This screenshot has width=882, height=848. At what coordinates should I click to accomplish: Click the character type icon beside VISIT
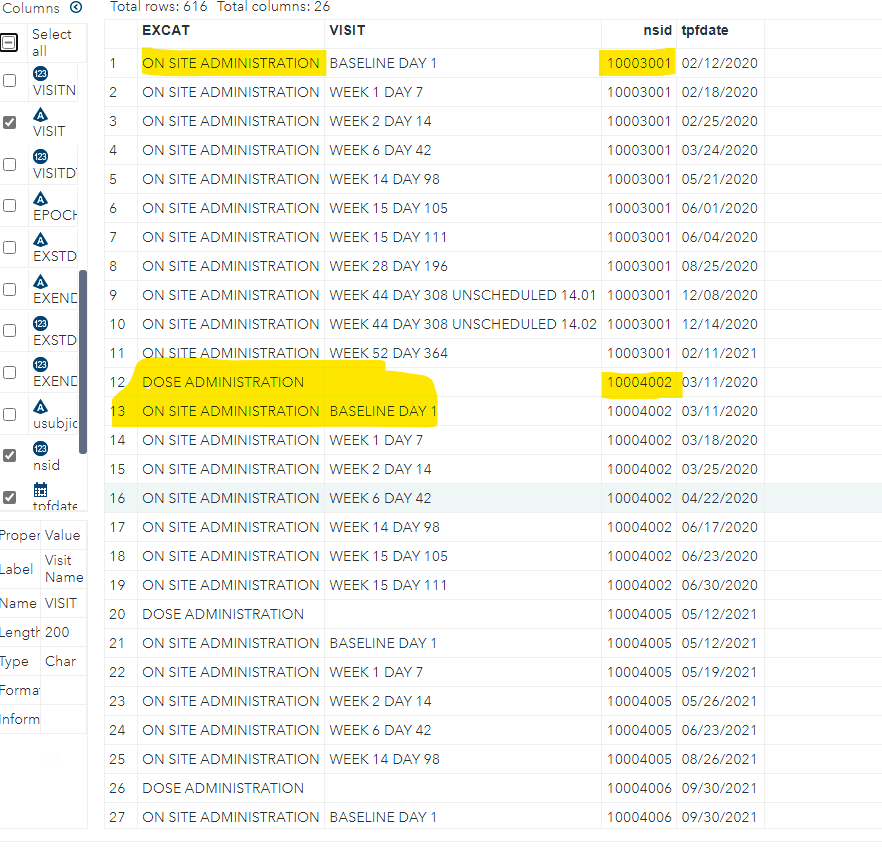point(39,115)
